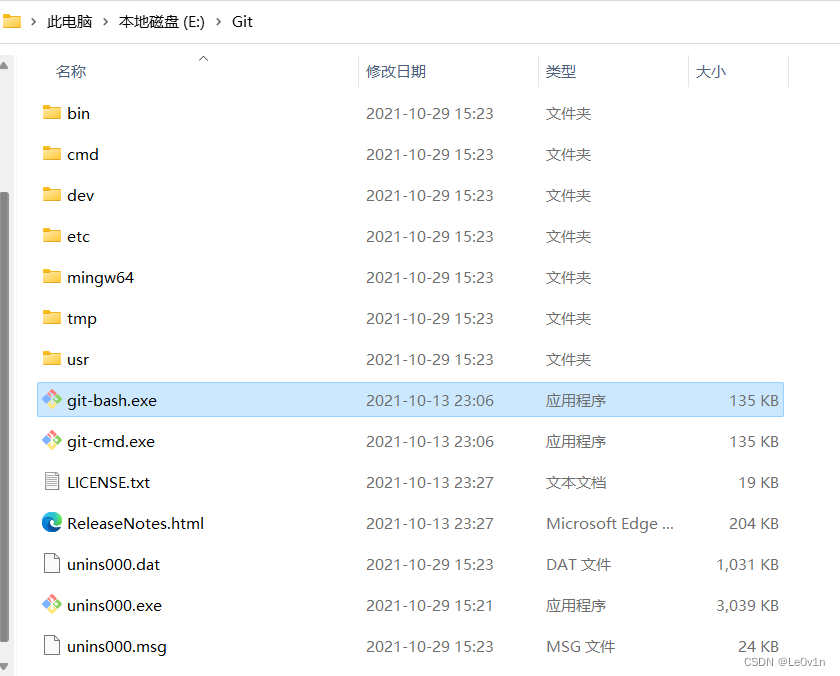Image resolution: width=840 pixels, height=676 pixels.
Task: Select the ReleaseNotes.html file name
Action: (136, 523)
